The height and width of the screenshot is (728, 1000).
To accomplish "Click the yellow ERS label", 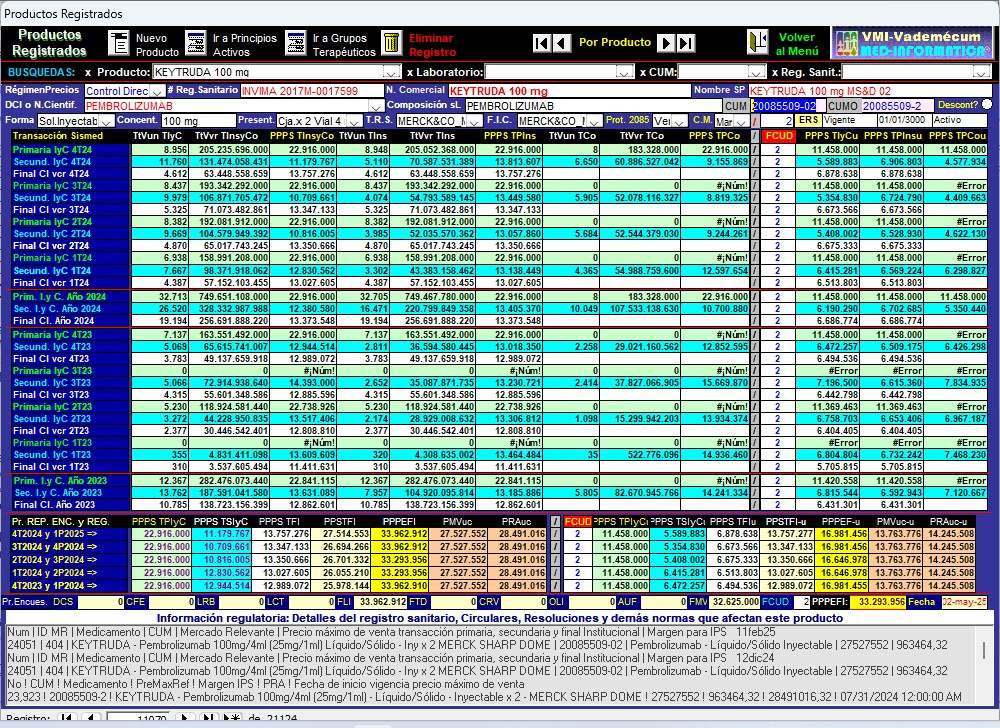I will tap(808, 120).
